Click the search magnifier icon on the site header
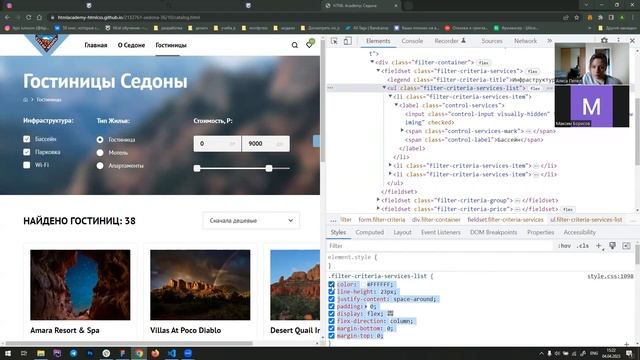 pos(295,45)
